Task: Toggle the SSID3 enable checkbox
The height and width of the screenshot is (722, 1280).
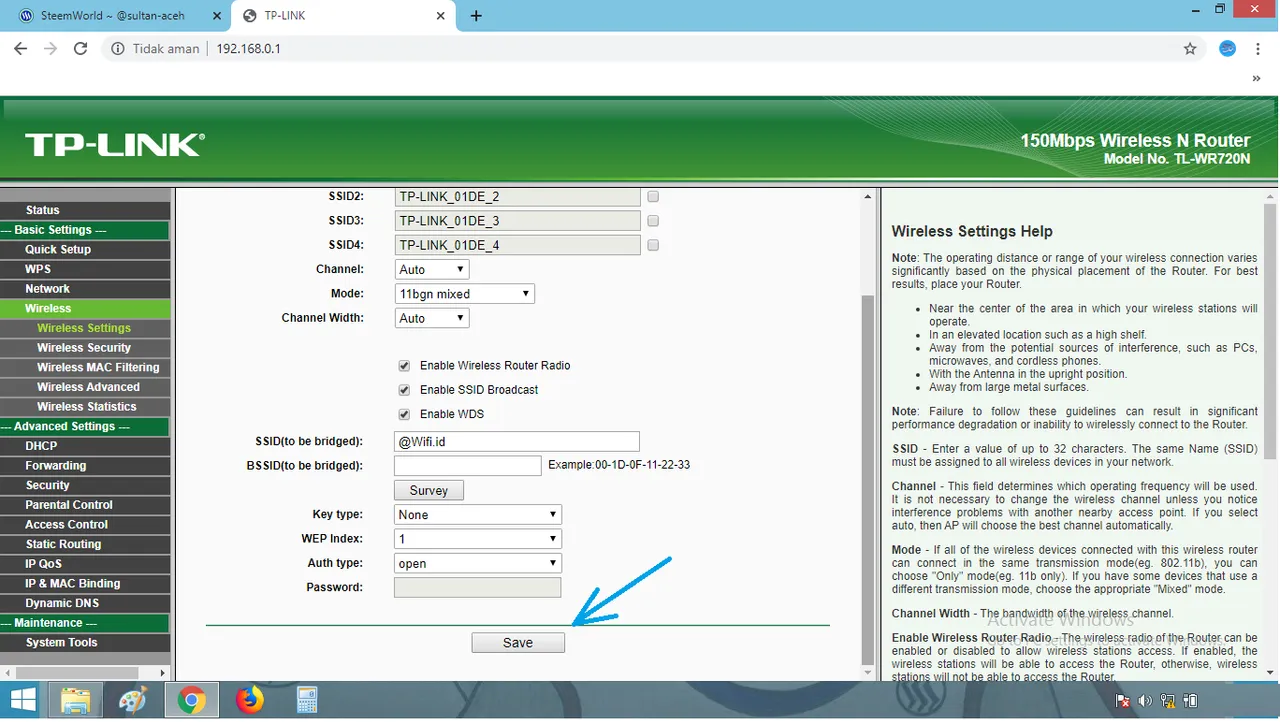Action: [x=653, y=221]
